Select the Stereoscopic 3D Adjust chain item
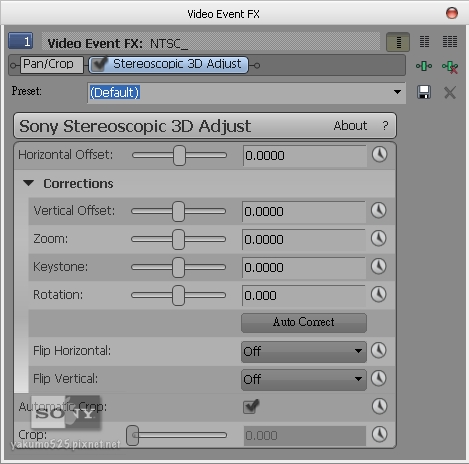 [169, 65]
